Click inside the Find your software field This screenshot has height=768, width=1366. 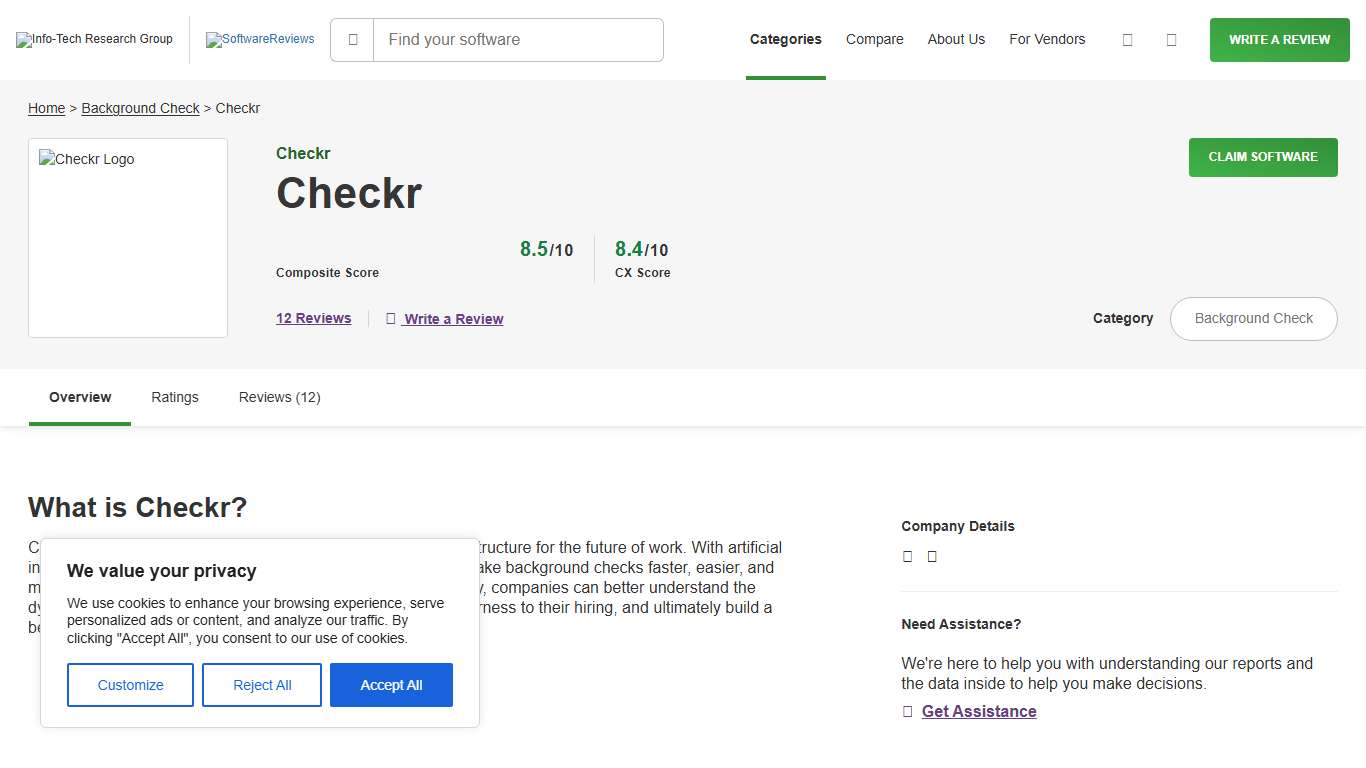point(518,39)
